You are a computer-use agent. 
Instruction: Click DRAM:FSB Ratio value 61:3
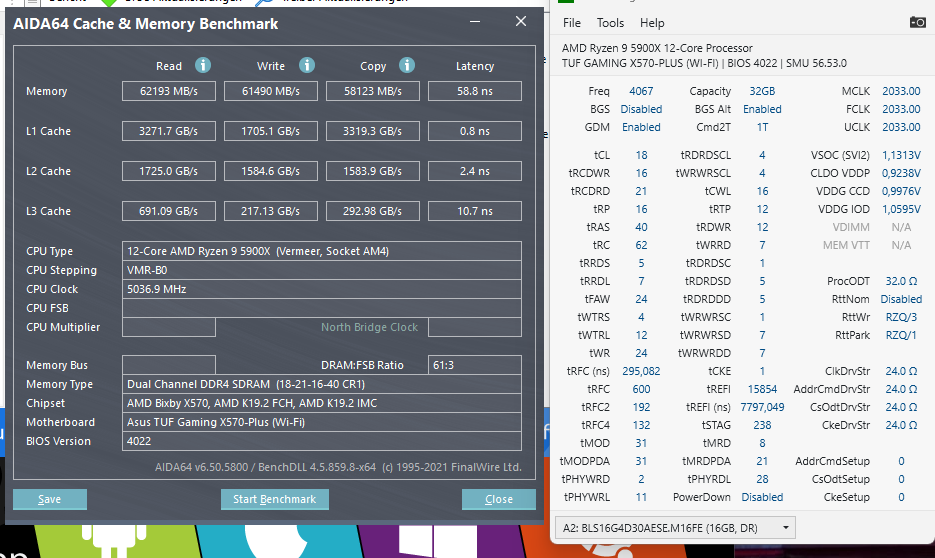[475, 365]
